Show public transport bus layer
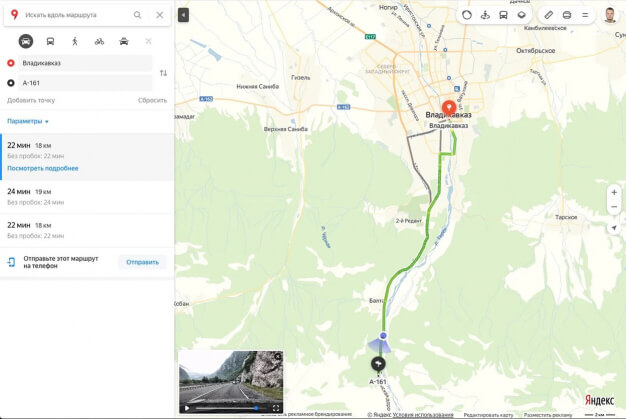 pyautogui.click(x=503, y=15)
